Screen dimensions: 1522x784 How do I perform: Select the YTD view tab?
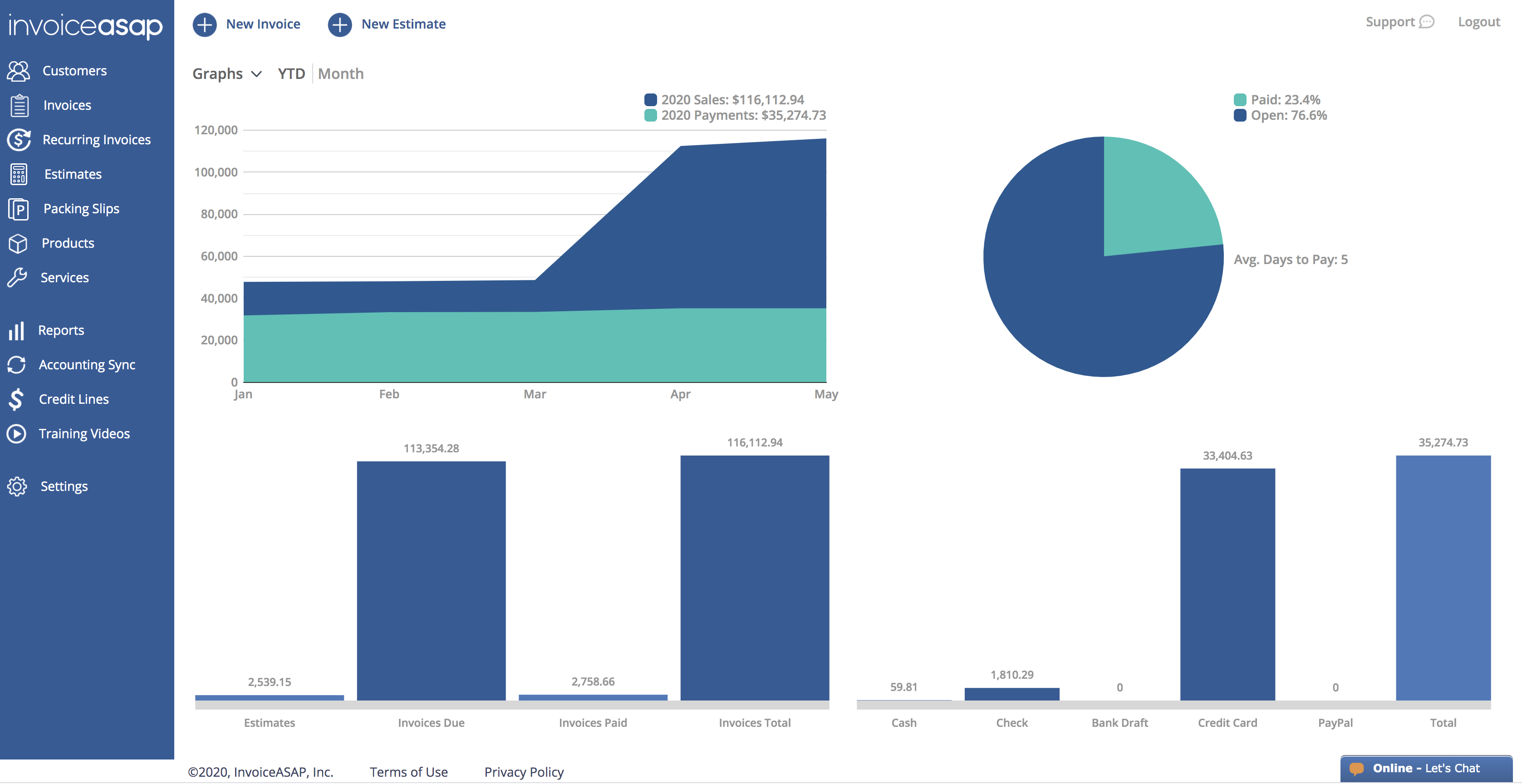click(x=291, y=74)
